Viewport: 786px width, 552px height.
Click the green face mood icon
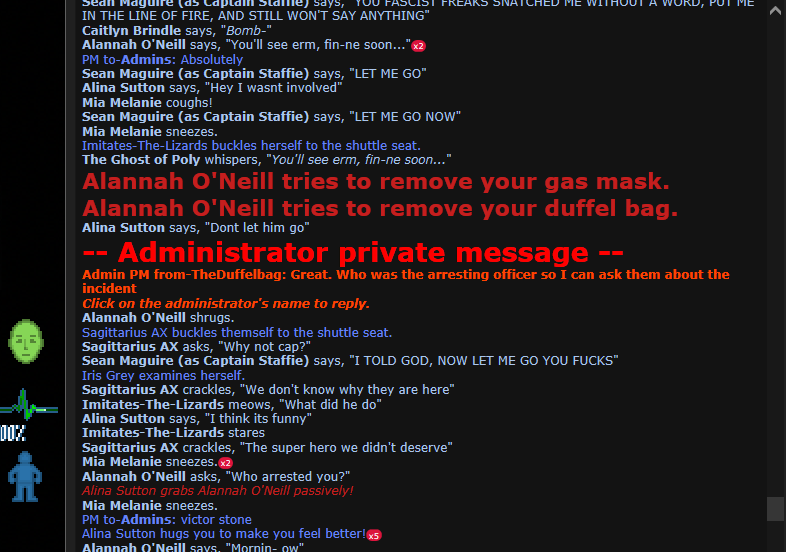pyautogui.click(x=26, y=341)
